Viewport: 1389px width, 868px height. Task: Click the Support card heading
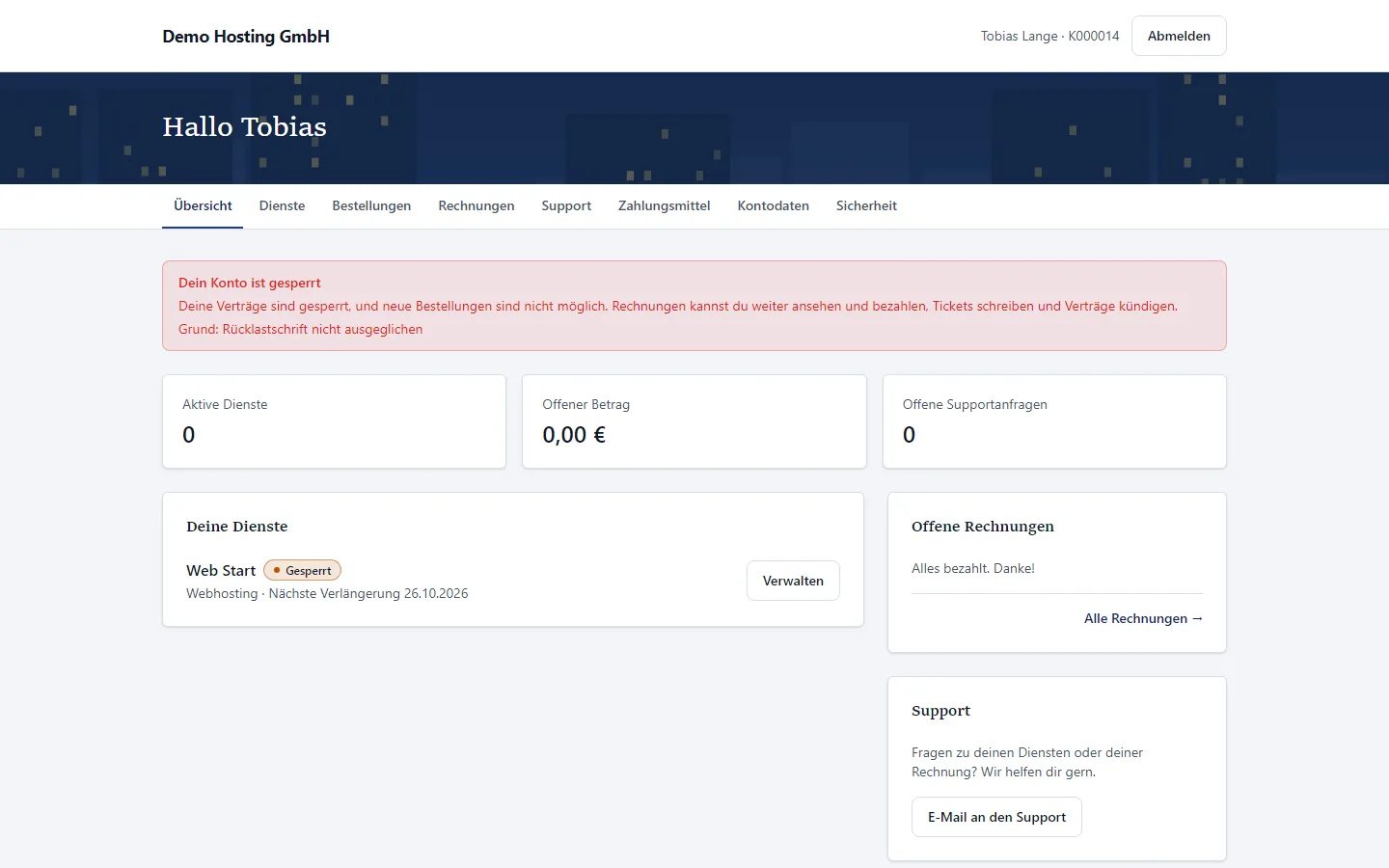point(940,711)
